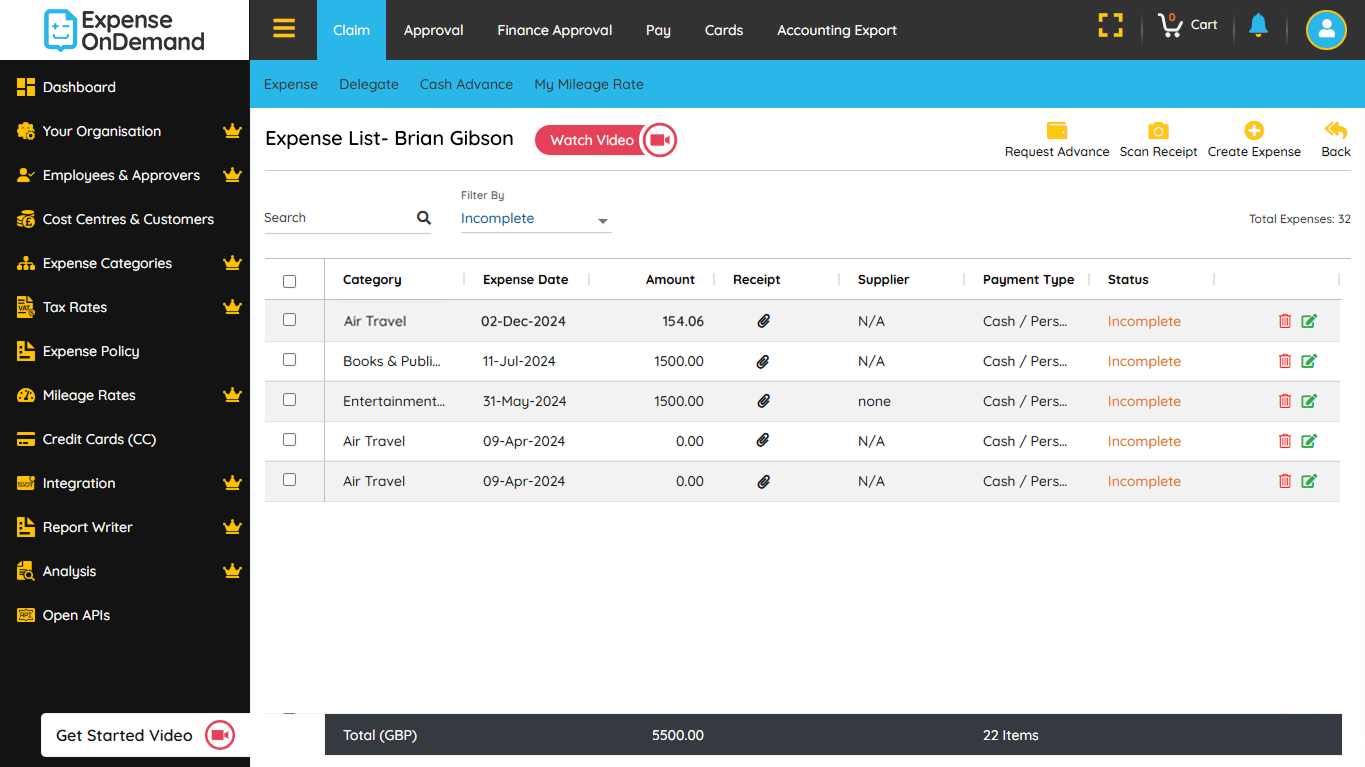Open the Cards tab
The width and height of the screenshot is (1365, 767).
(x=724, y=30)
